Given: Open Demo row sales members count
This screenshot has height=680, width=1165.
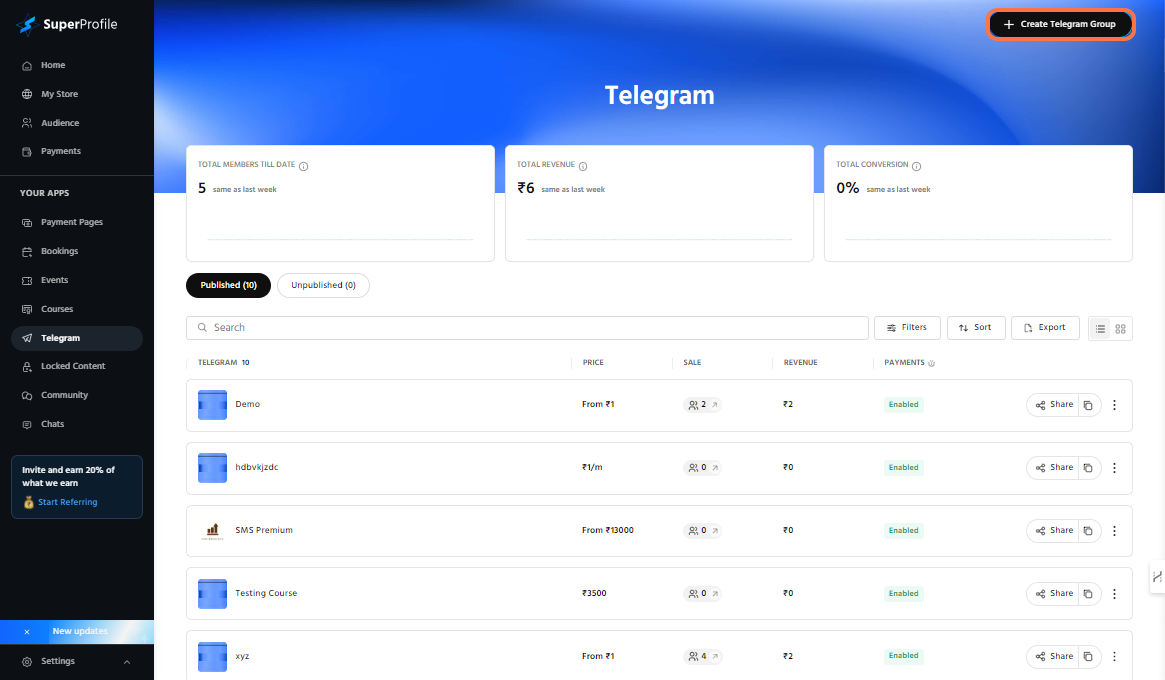Looking at the screenshot, I should pyautogui.click(x=701, y=405).
